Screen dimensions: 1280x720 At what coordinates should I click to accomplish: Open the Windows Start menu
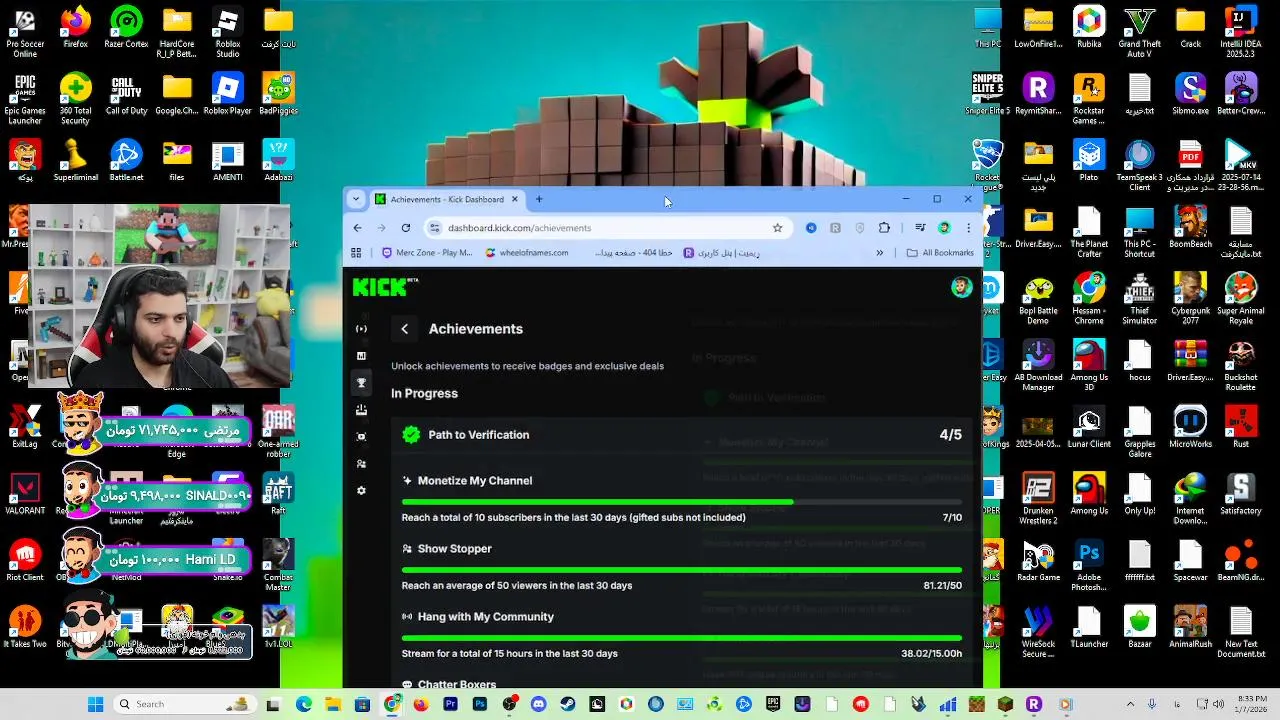[x=95, y=704]
